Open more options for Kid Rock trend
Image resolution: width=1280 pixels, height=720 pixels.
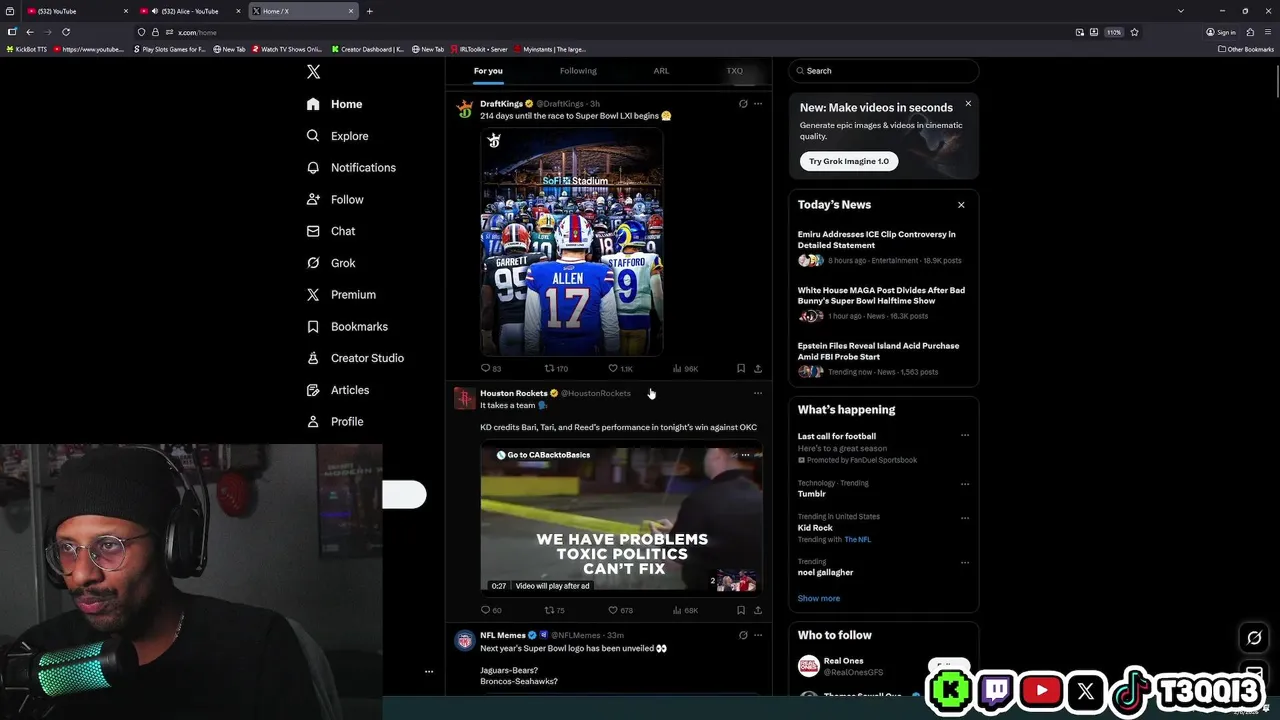tap(965, 518)
